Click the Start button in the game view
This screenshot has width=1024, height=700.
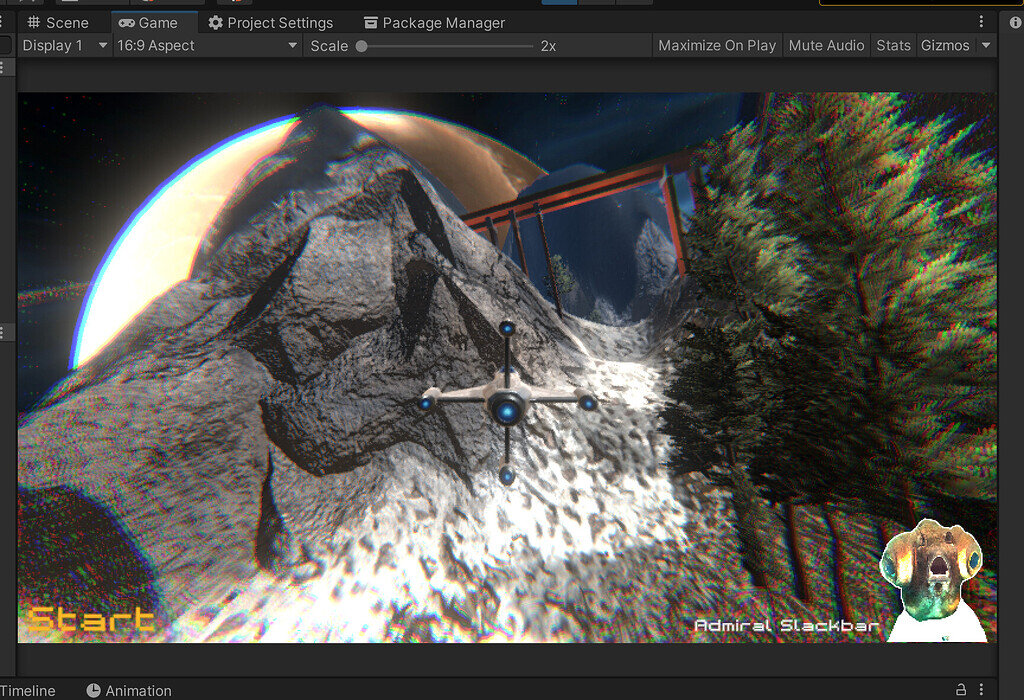[x=88, y=618]
